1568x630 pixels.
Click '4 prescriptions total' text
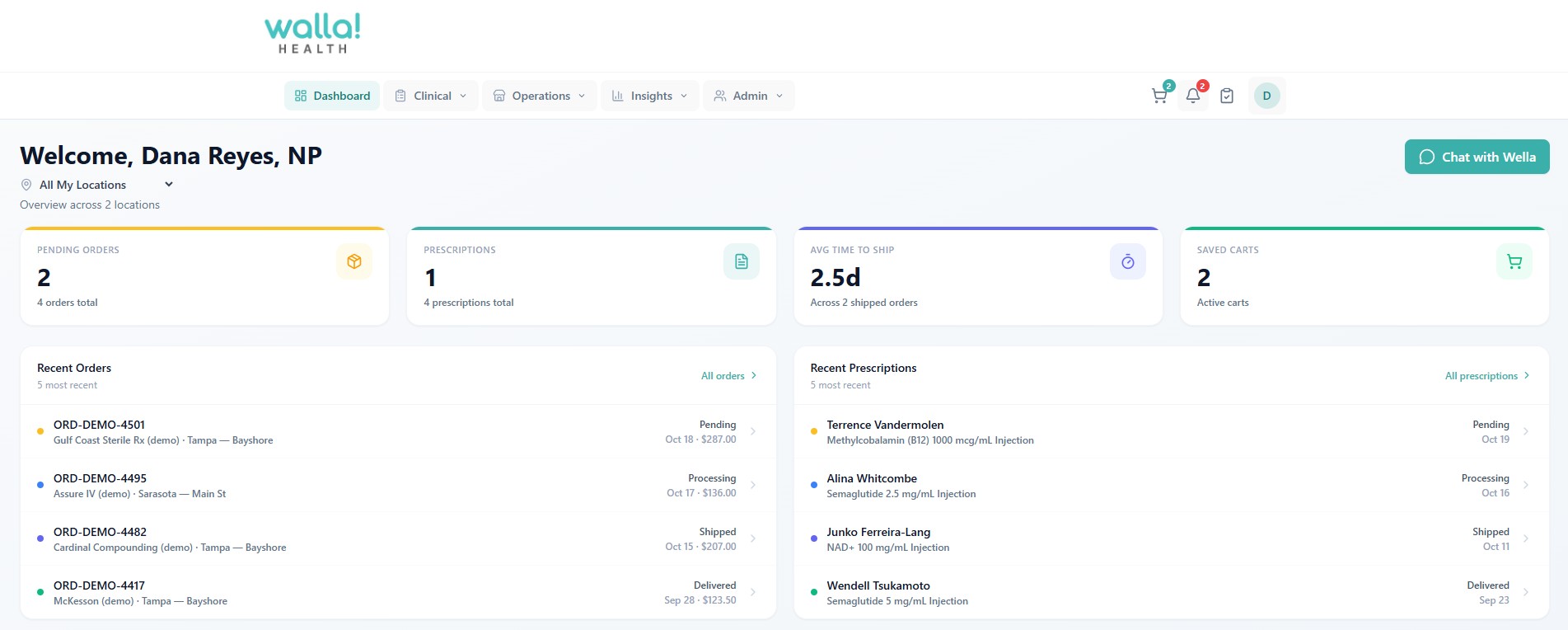[x=469, y=303]
